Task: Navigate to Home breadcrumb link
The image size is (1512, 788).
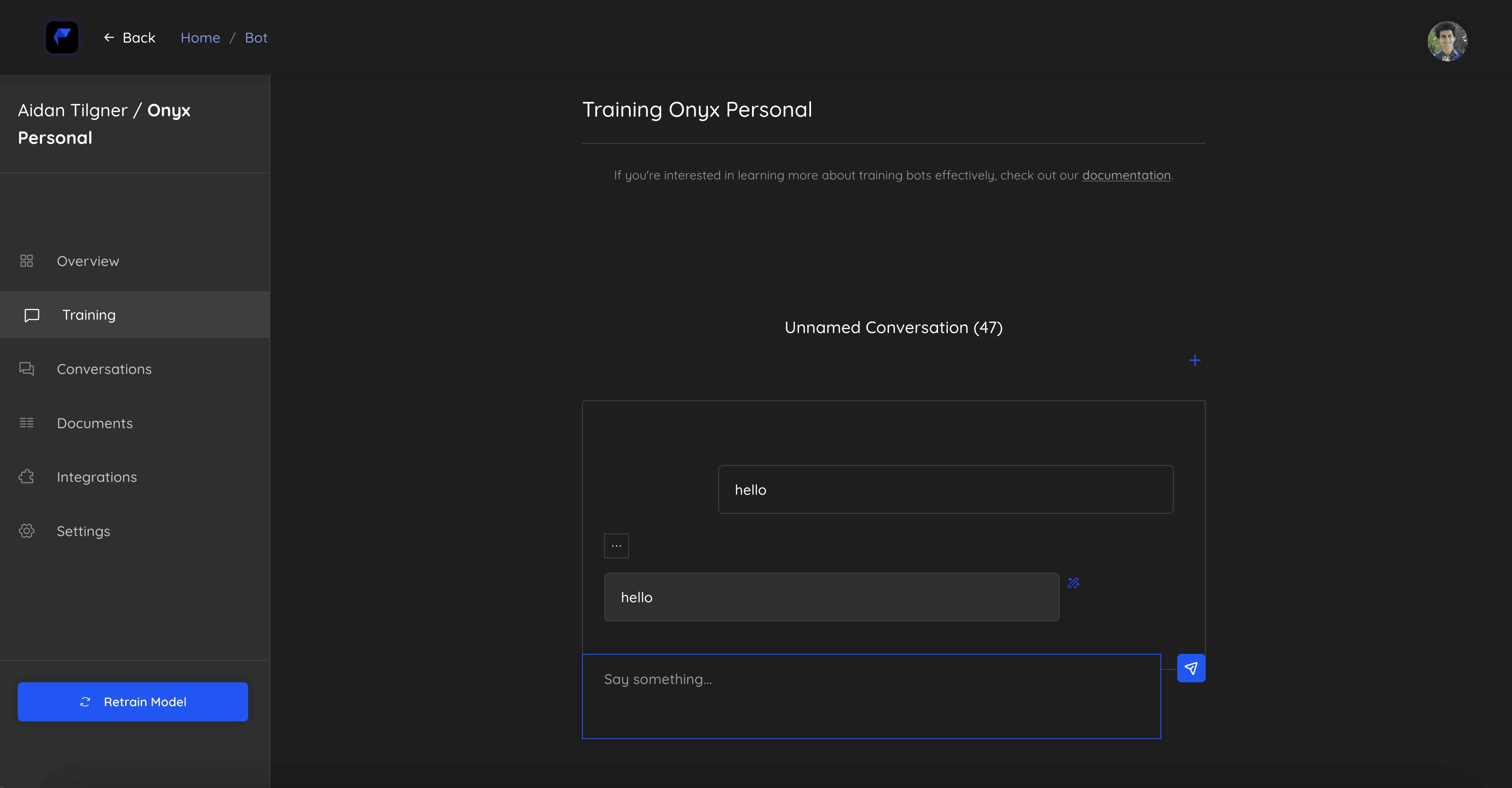Action: pyautogui.click(x=200, y=38)
